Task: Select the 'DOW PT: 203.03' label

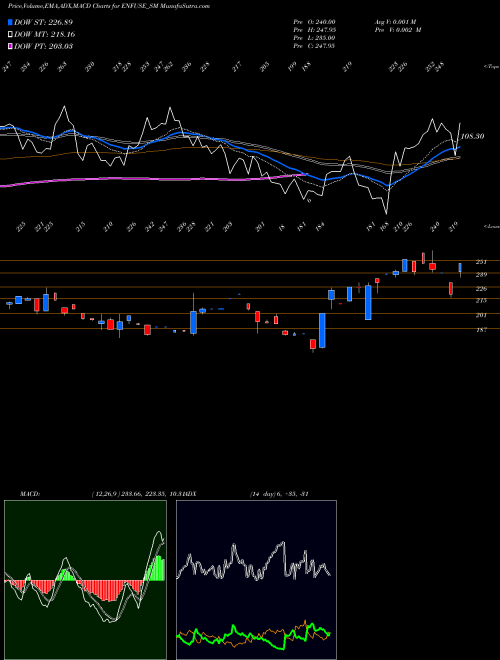Action: [x=43, y=46]
